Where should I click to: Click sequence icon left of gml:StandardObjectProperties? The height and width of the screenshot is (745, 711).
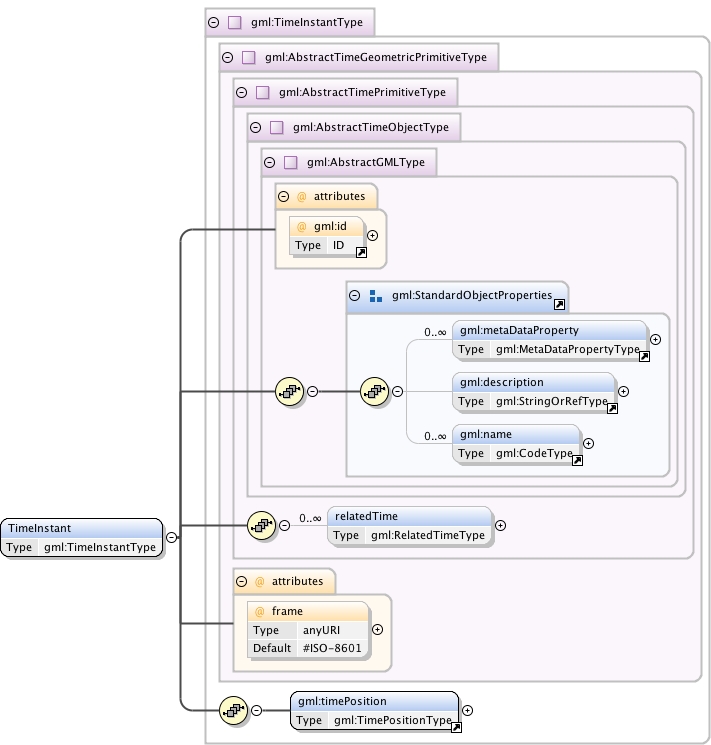pos(289,392)
